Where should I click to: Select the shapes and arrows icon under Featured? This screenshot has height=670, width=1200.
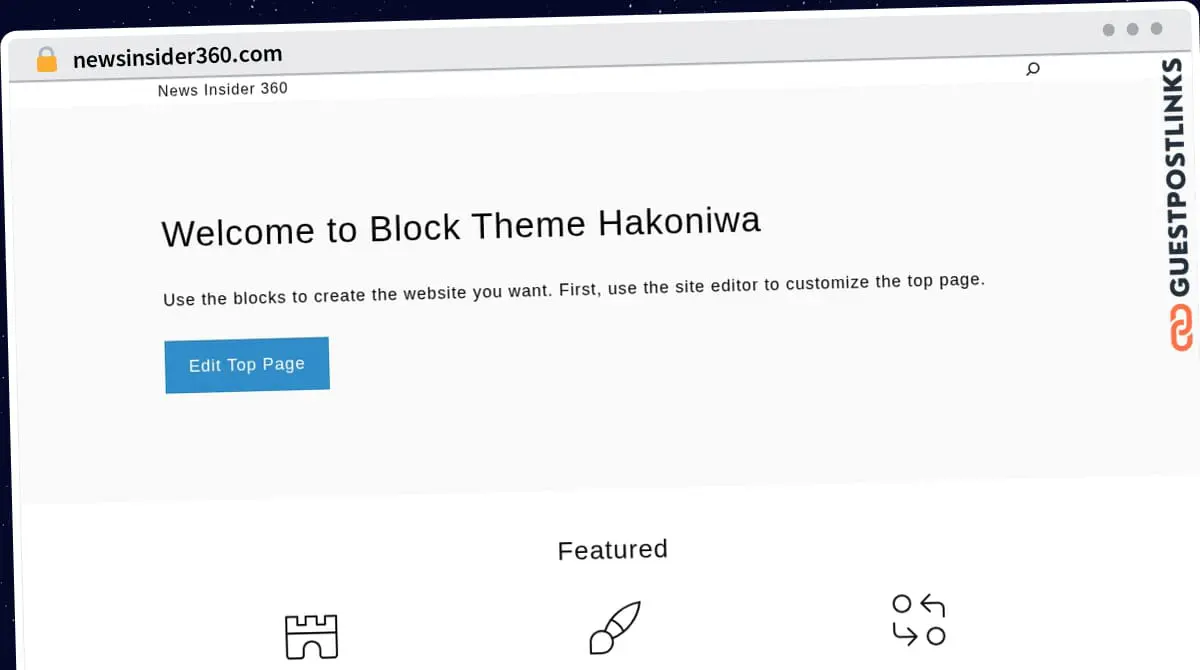pyautogui.click(x=918, y=620)
